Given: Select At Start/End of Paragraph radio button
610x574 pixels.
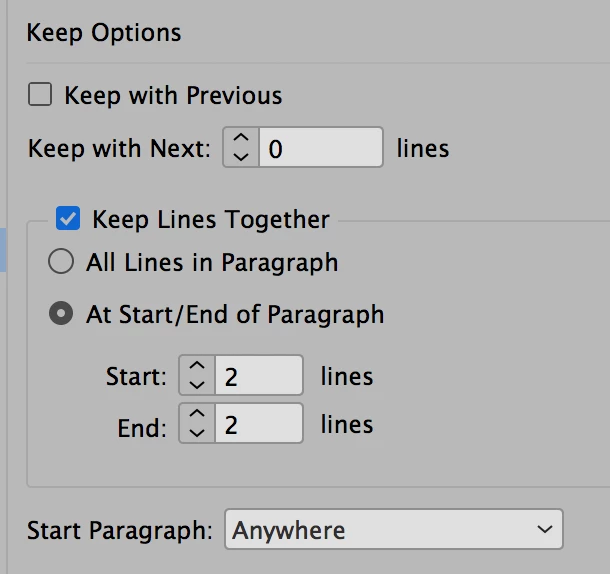Looking at the screenshot, I should coord(61,314).
